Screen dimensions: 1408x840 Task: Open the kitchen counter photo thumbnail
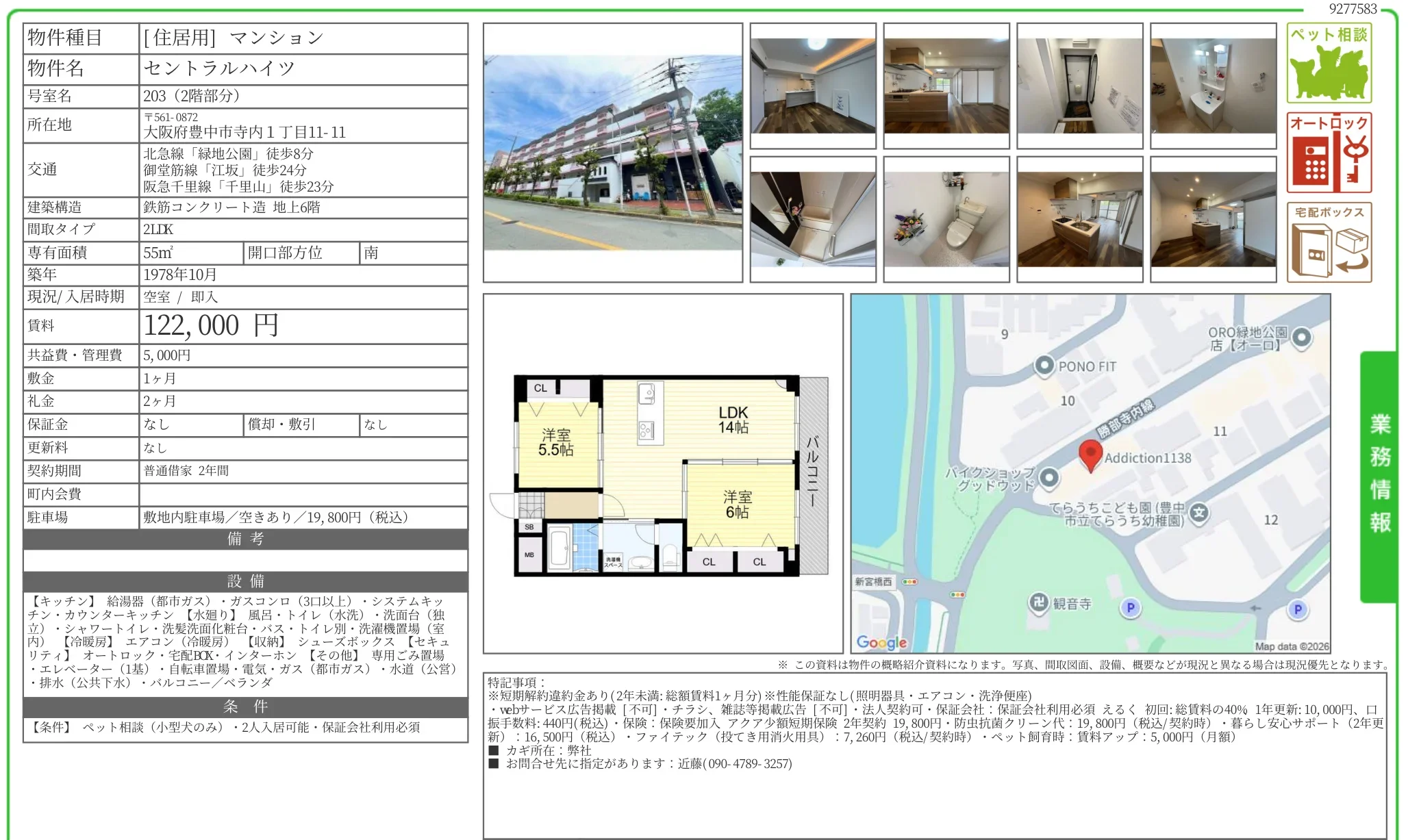coord(1079,219)
